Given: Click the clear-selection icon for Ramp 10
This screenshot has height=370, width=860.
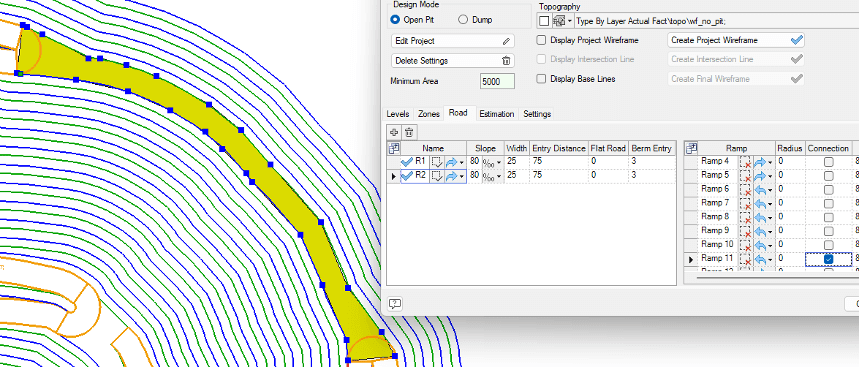Looking at the screenshot, I should [x=745, y=245].
